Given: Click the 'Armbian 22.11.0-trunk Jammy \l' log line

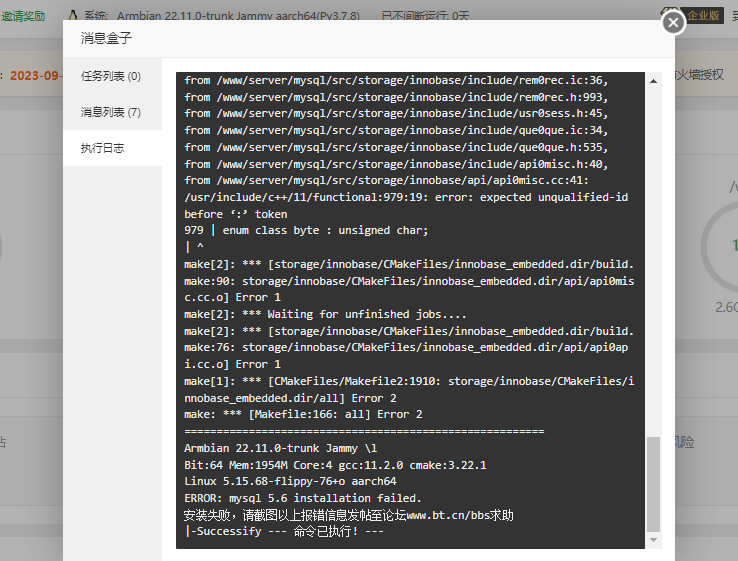Looking at the screenshot, I should click(281, 448).
